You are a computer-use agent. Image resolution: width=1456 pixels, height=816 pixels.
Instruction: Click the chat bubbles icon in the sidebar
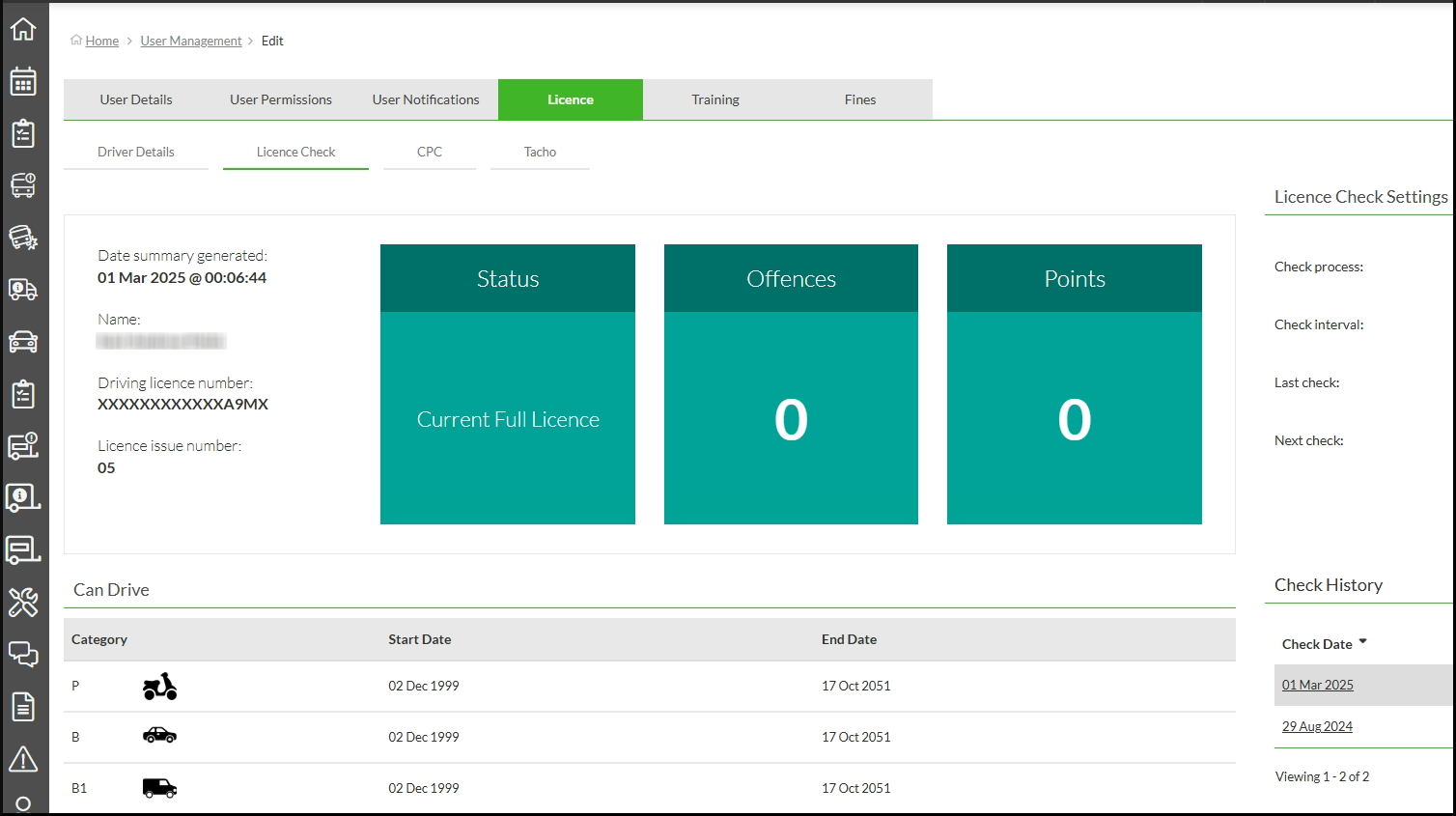(23, 655)
